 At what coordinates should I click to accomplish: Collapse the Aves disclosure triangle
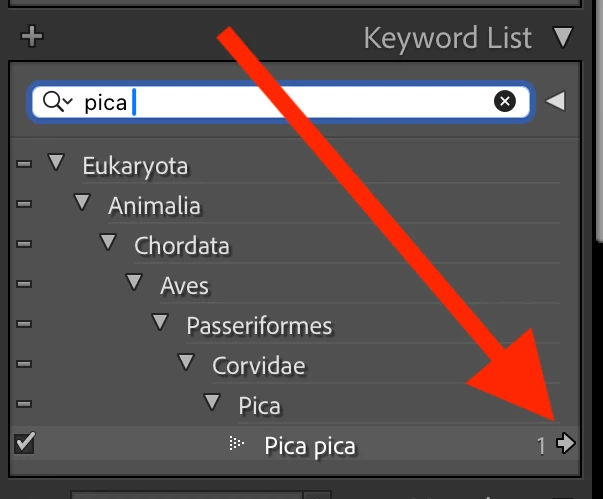pos(134,284)
